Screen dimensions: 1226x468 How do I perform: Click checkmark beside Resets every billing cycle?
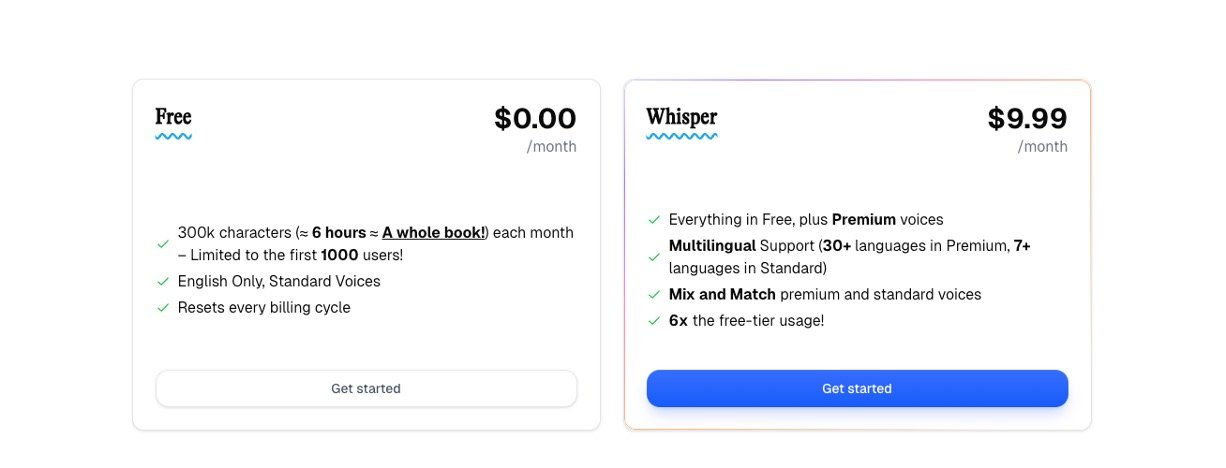pos(162,308)
